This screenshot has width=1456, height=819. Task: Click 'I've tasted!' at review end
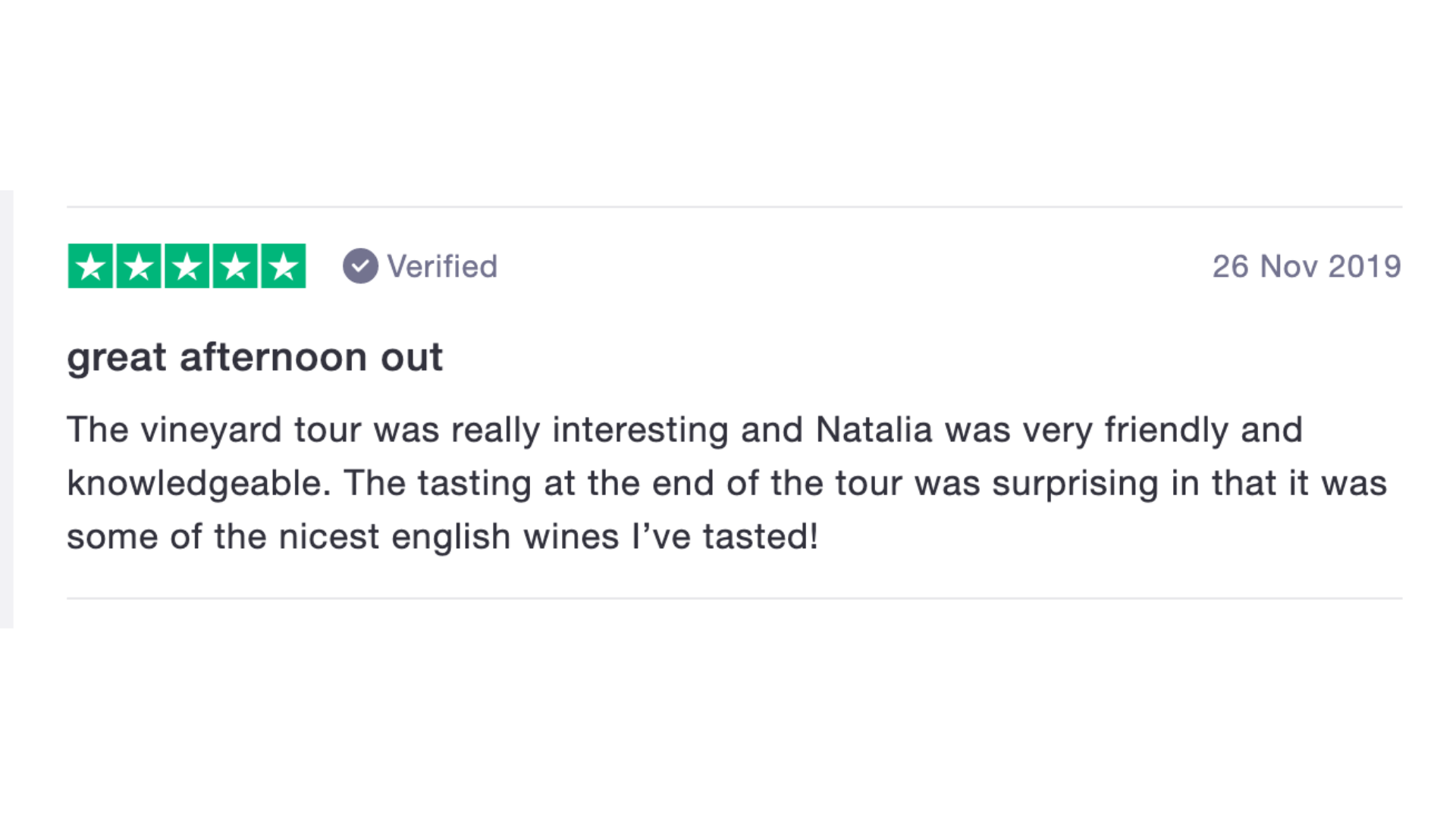point(725,536)
